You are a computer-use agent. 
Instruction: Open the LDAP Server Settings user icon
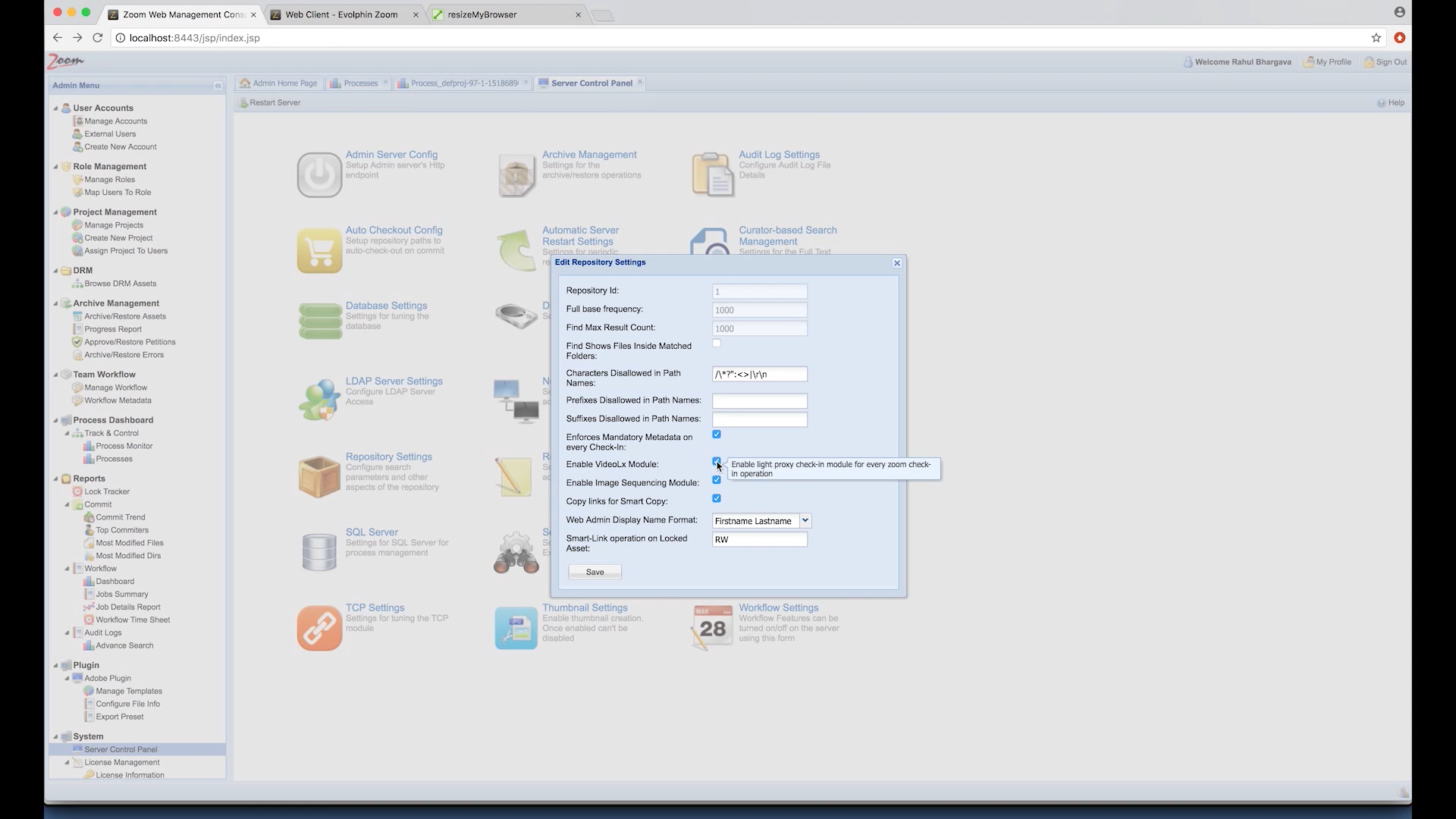click(319, 400)
